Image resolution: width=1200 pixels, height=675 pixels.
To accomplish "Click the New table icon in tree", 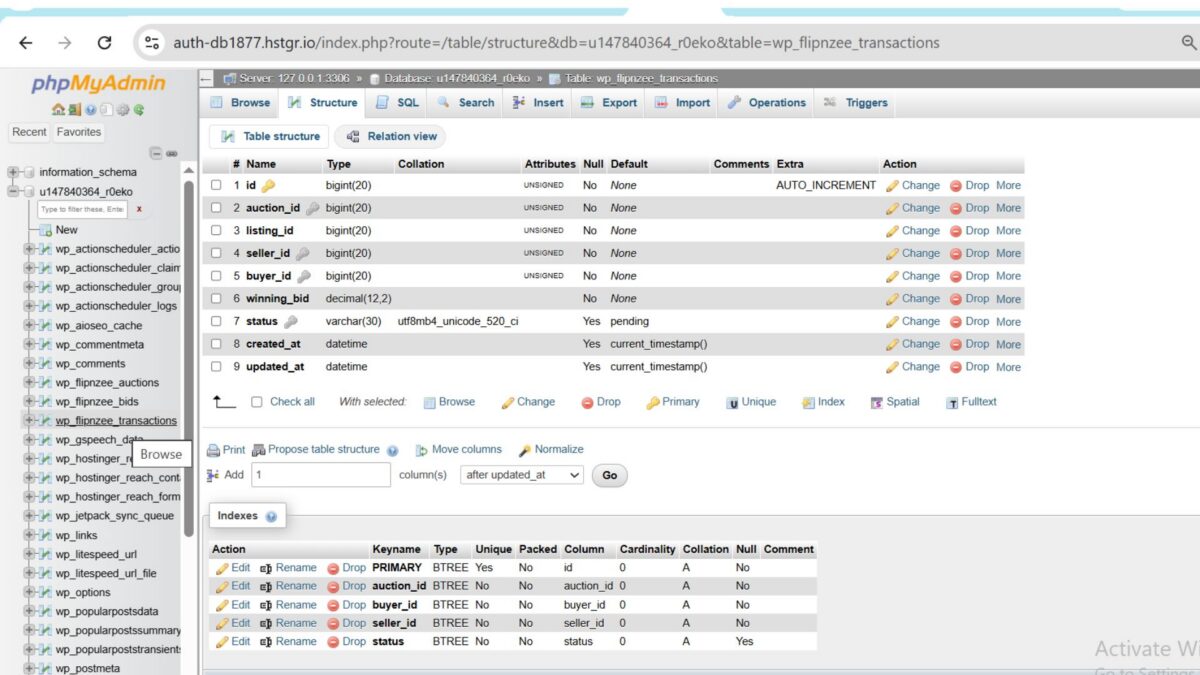I will click(46, 229).
